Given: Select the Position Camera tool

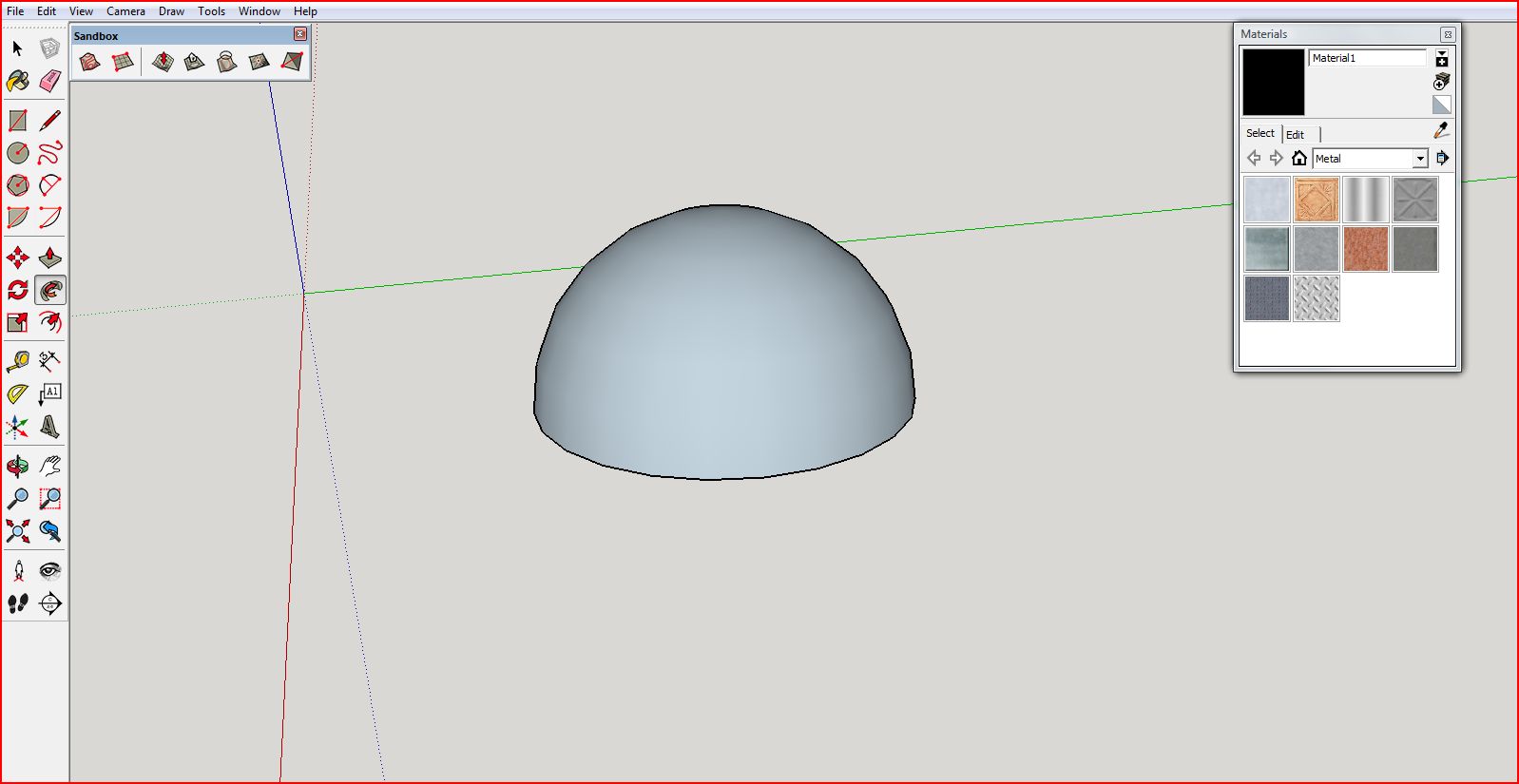Looking at the screenshot, I should pyautogui.click(x=18, y=570).
